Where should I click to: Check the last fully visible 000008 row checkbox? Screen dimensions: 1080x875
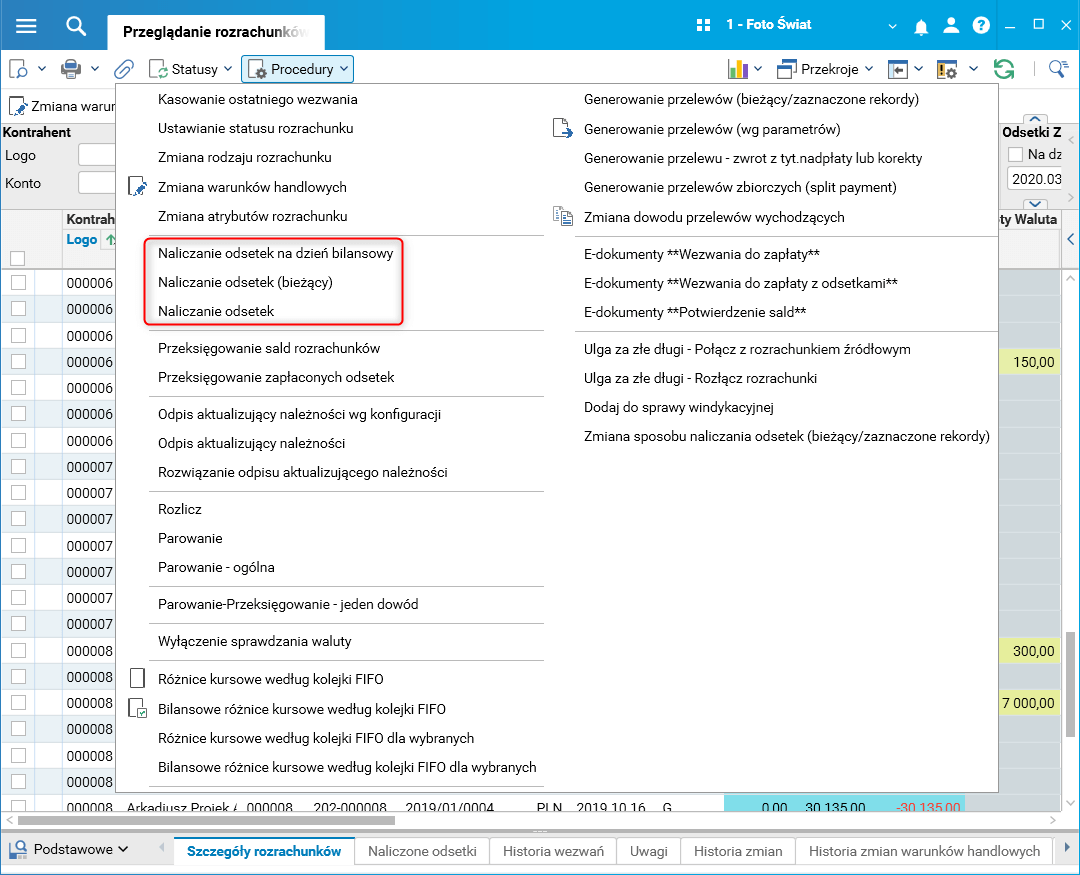19,781
